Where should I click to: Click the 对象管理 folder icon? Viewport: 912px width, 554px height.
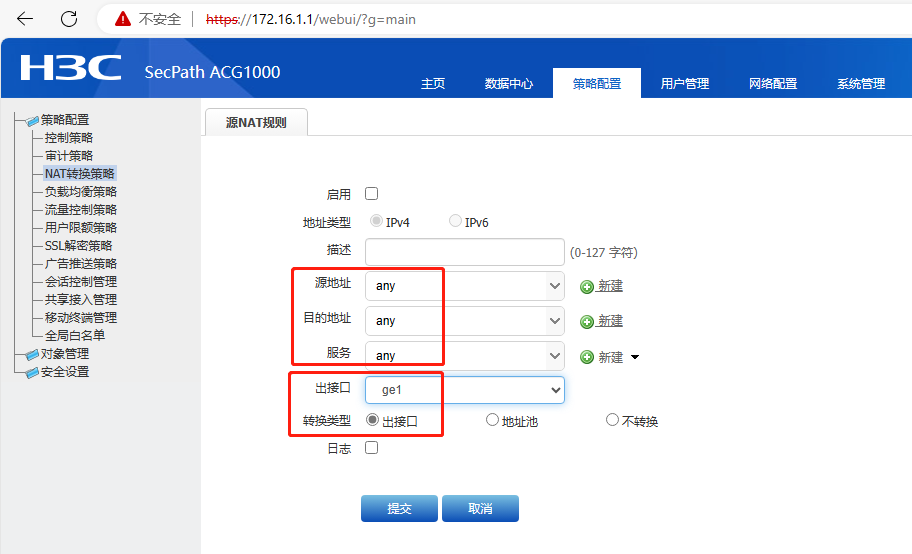tap(33, 354)
